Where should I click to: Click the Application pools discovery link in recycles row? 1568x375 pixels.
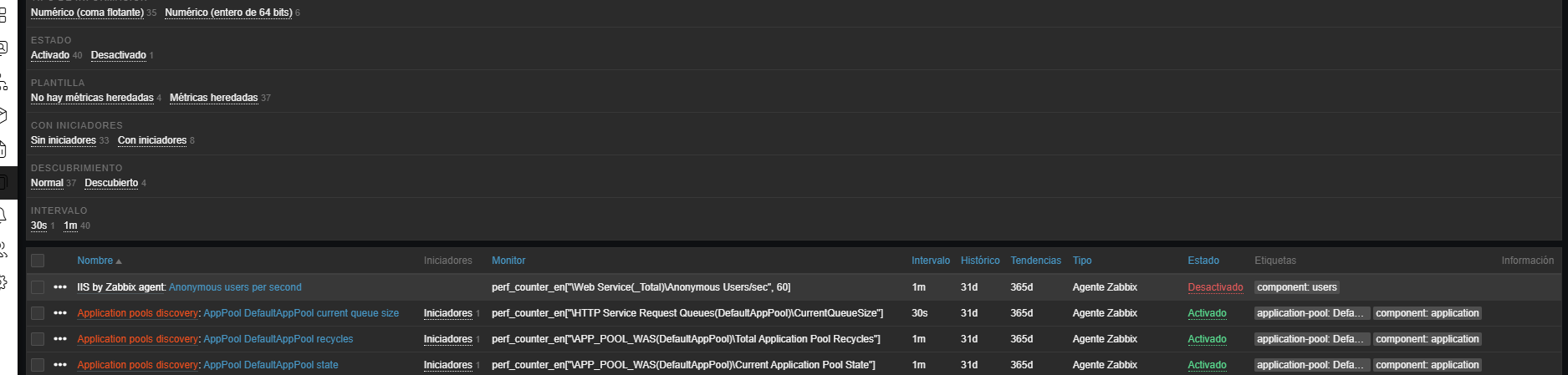(x=138, y=339)
